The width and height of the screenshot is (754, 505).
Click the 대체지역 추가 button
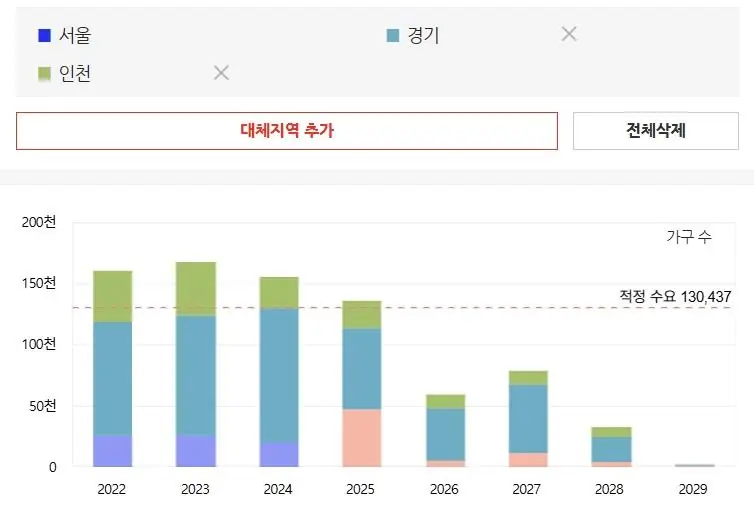click(286, 131)
